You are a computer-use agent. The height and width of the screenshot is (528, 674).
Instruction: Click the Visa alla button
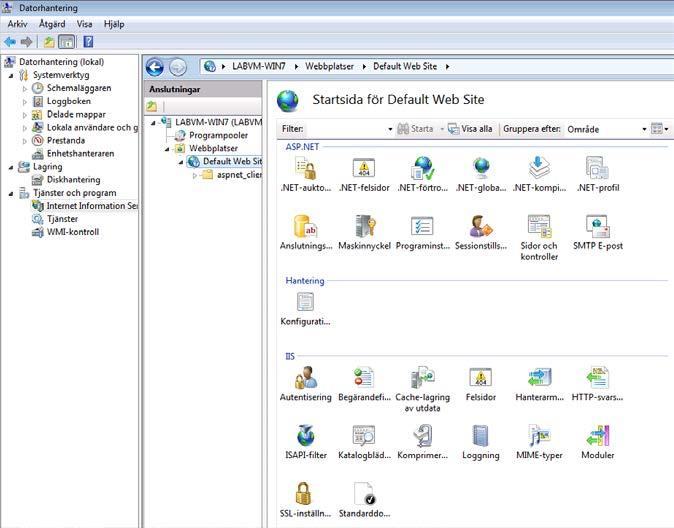470,129
